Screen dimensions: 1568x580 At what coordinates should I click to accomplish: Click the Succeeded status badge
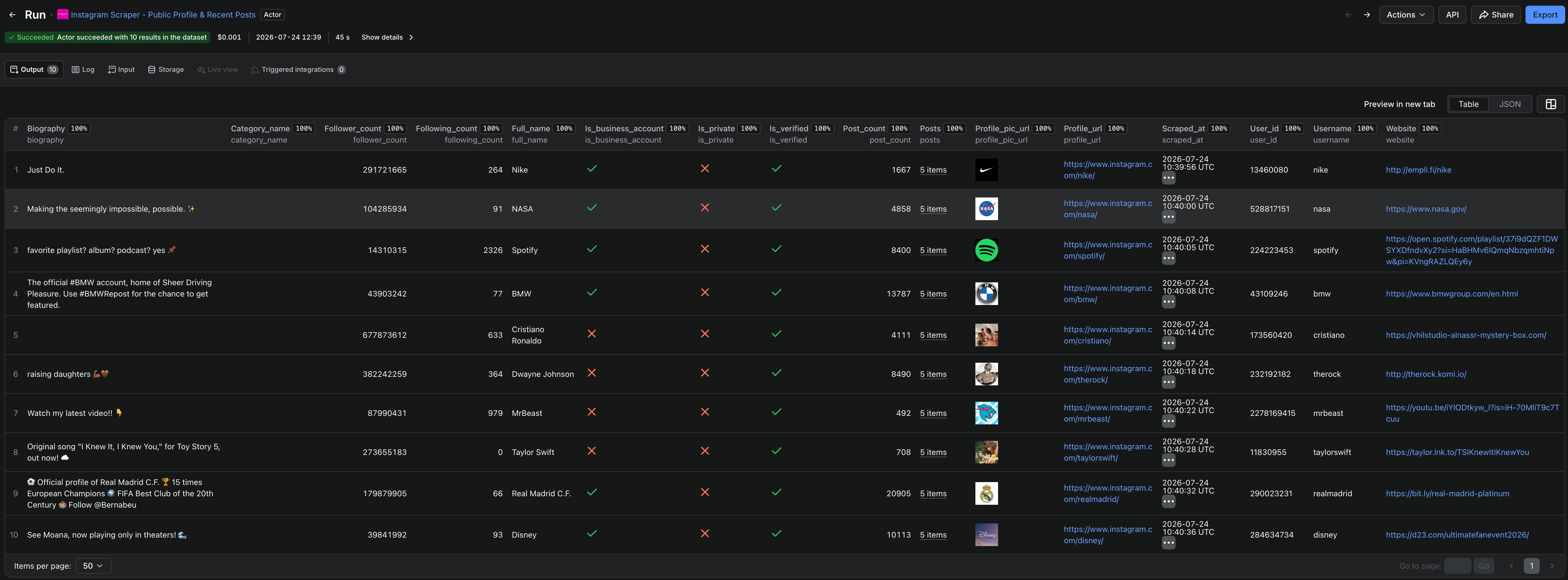click(106, 37)
